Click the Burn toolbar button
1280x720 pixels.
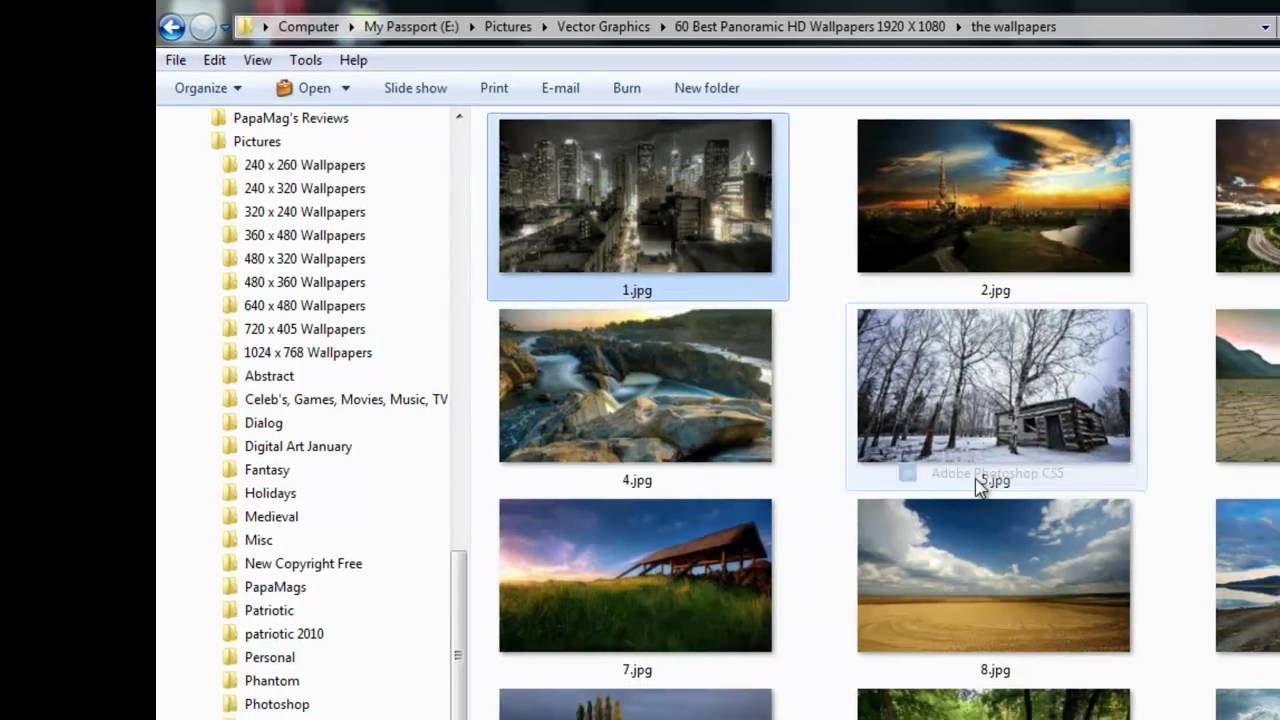tap(627, 88)
